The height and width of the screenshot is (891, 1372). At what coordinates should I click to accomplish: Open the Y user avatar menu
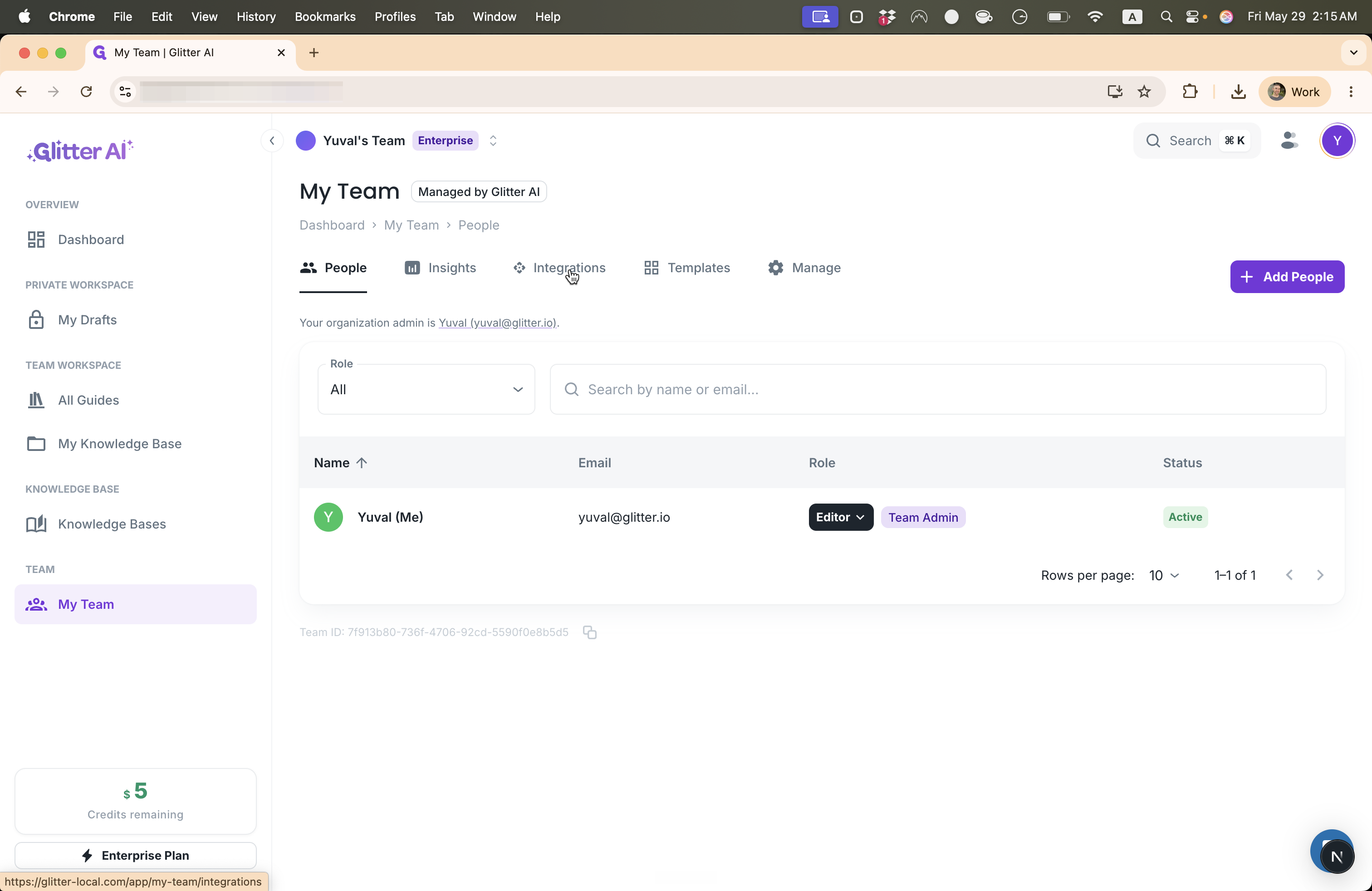[1337, 141]
